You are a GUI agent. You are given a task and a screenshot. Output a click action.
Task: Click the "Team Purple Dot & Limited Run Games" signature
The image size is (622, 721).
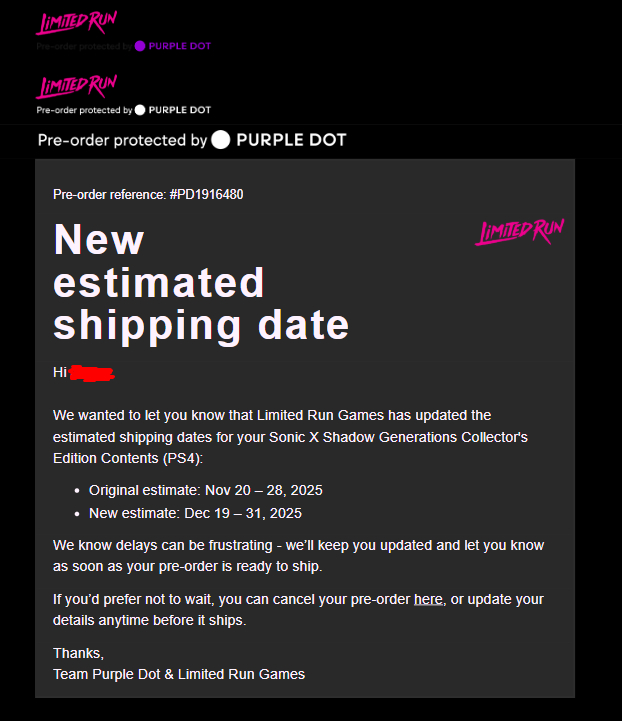point(179,674)
